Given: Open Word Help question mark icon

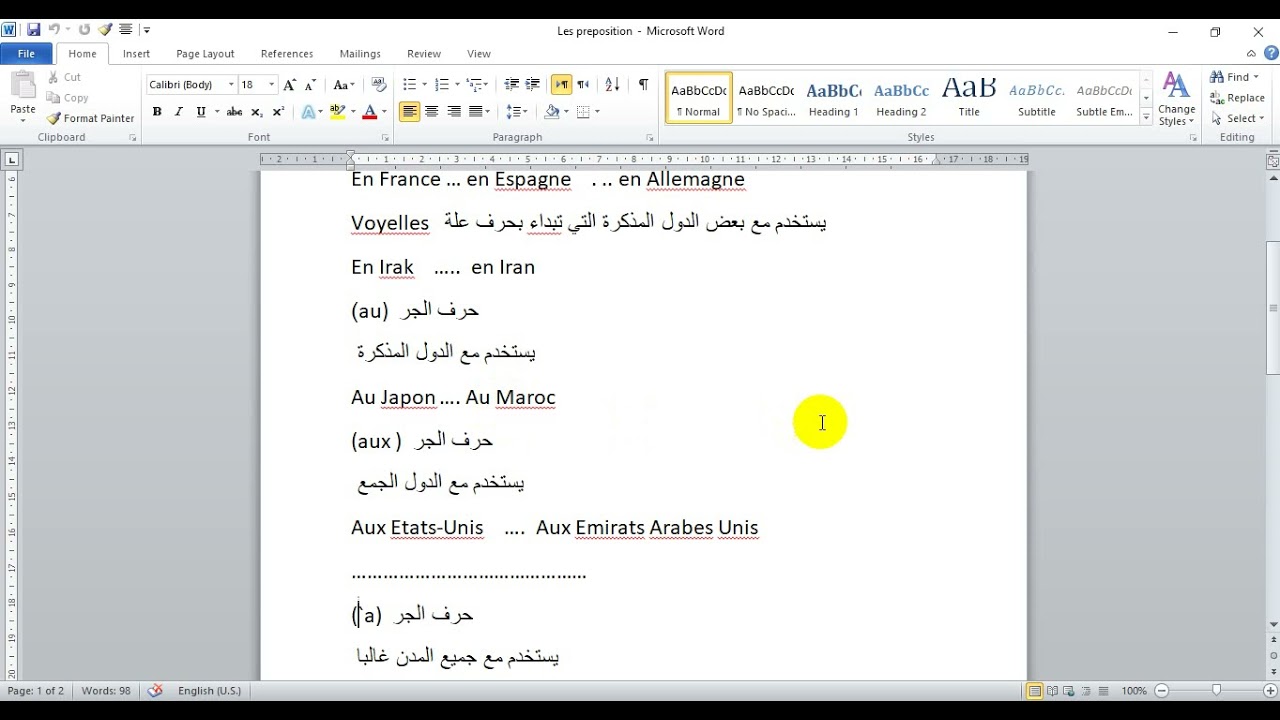Looking at the screenshot, I should click(1270, 54).
